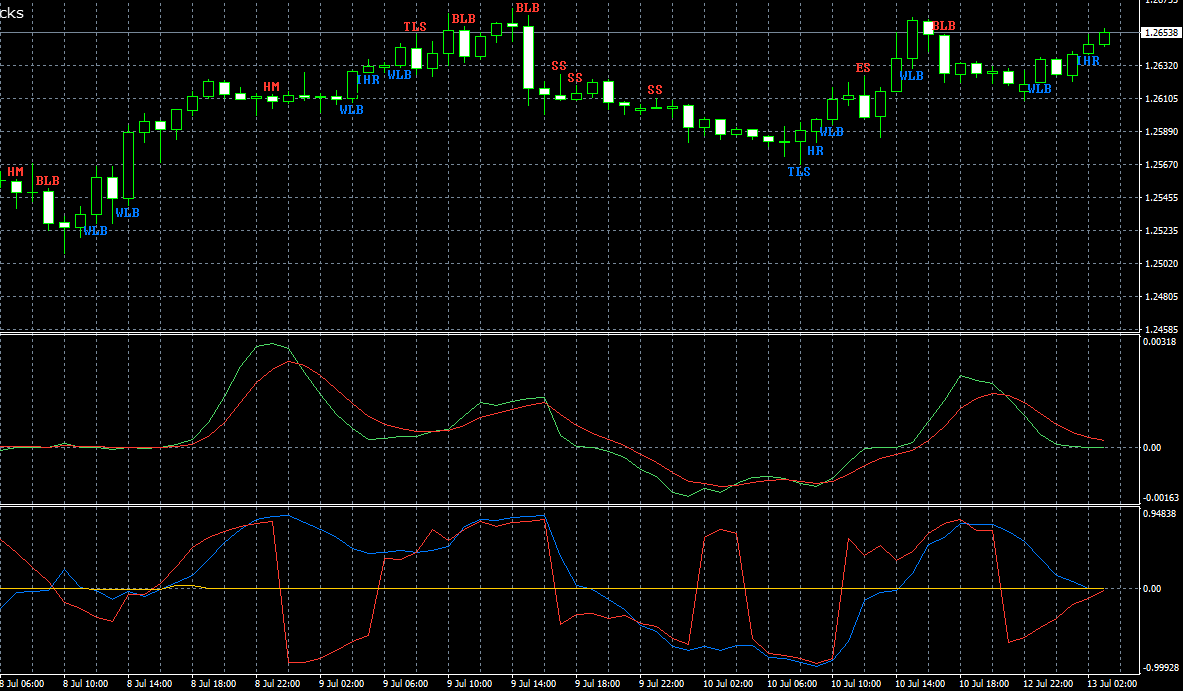Image resolution: width=1183 pixels, height=691 pixels.
Task: Click the blue TLS pattern label
Action: pyautogui.click(x=799, y=172)
